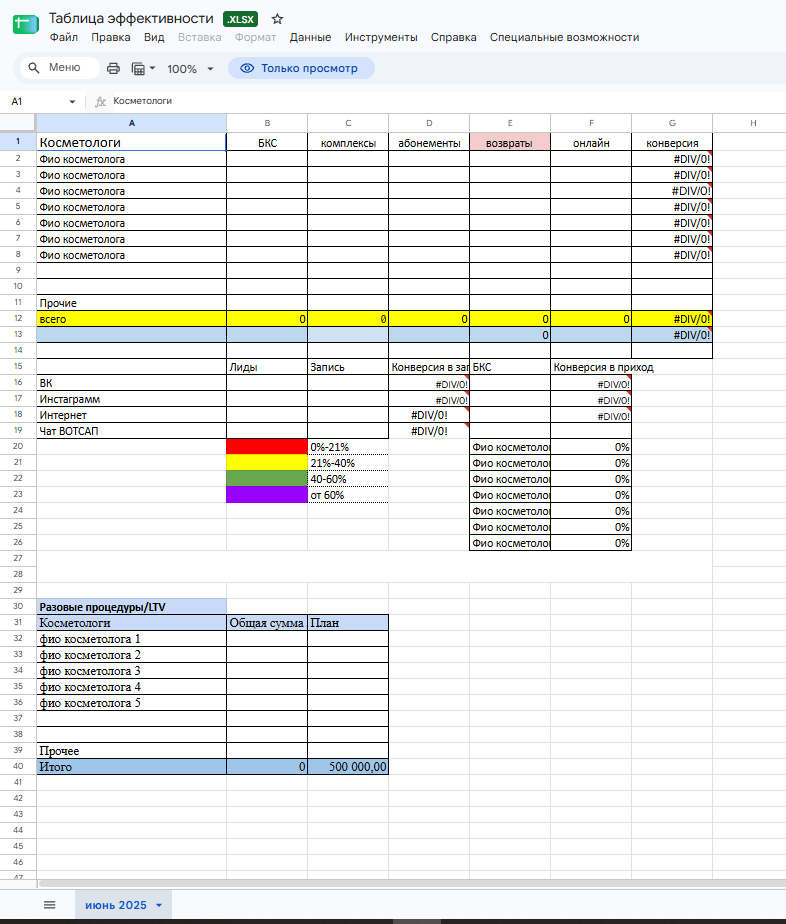Select column header G
This screenshot has width=786, height=924.
click(x=672, y=123)
